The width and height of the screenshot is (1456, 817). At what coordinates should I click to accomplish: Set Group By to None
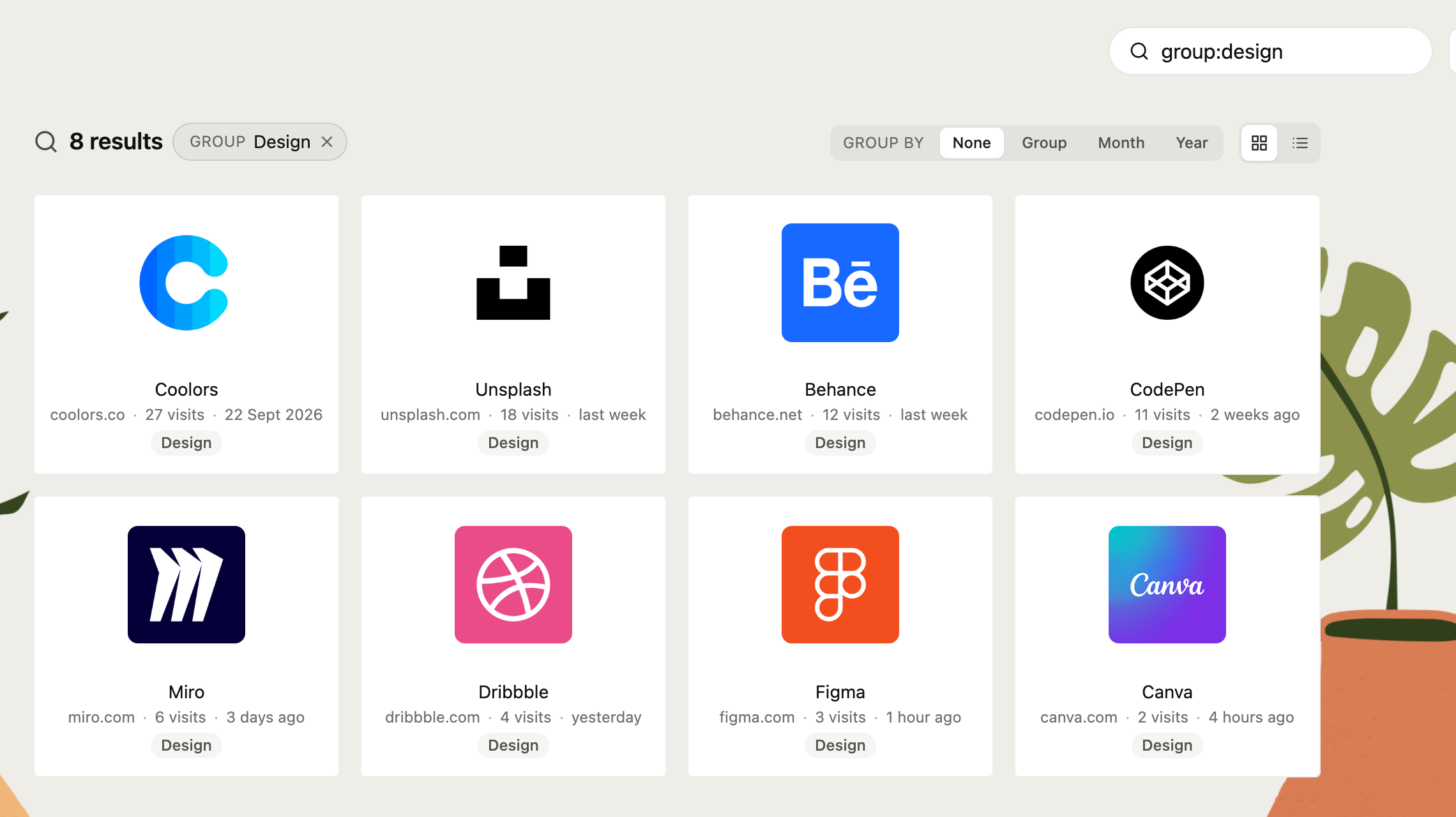[972, 143]
